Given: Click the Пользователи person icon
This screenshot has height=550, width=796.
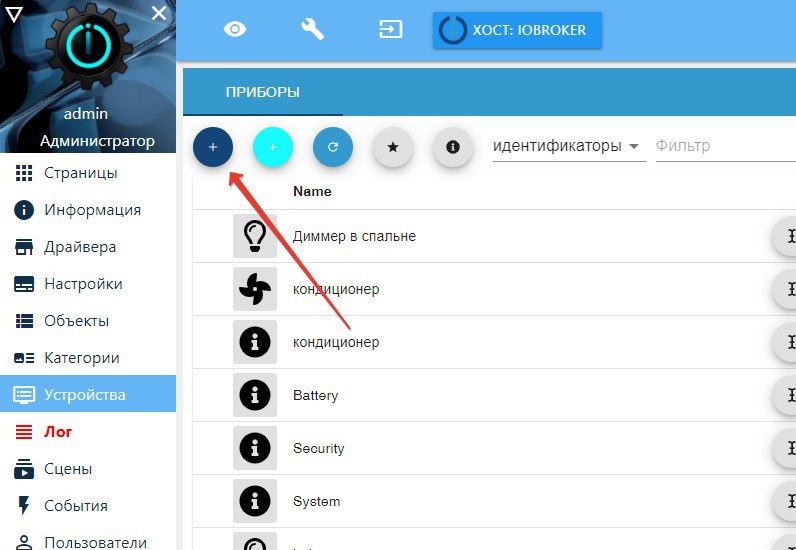Looking at the screenshot, I should (24, 541).
